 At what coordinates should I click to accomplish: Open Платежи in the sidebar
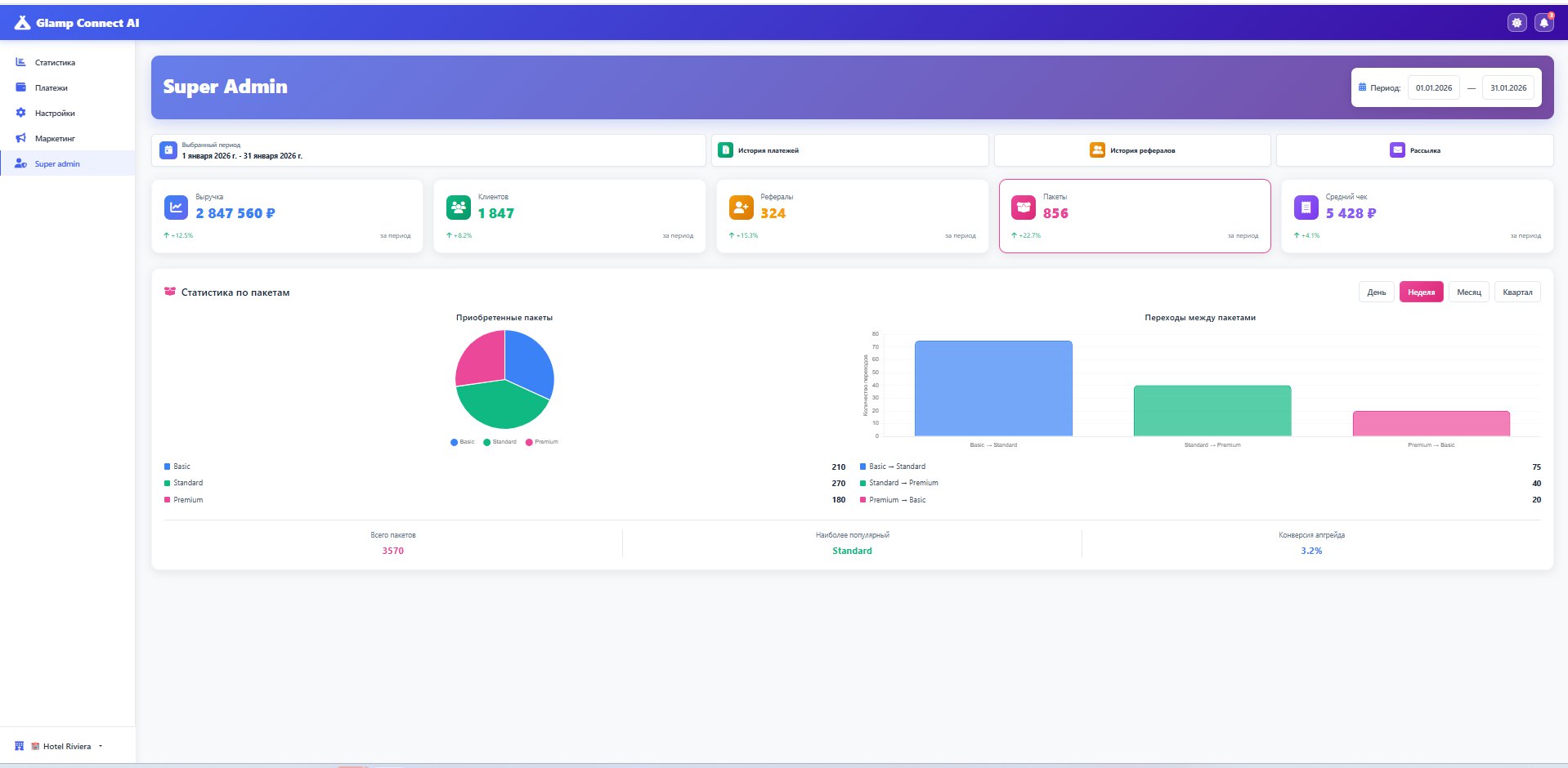click(51, 88)
